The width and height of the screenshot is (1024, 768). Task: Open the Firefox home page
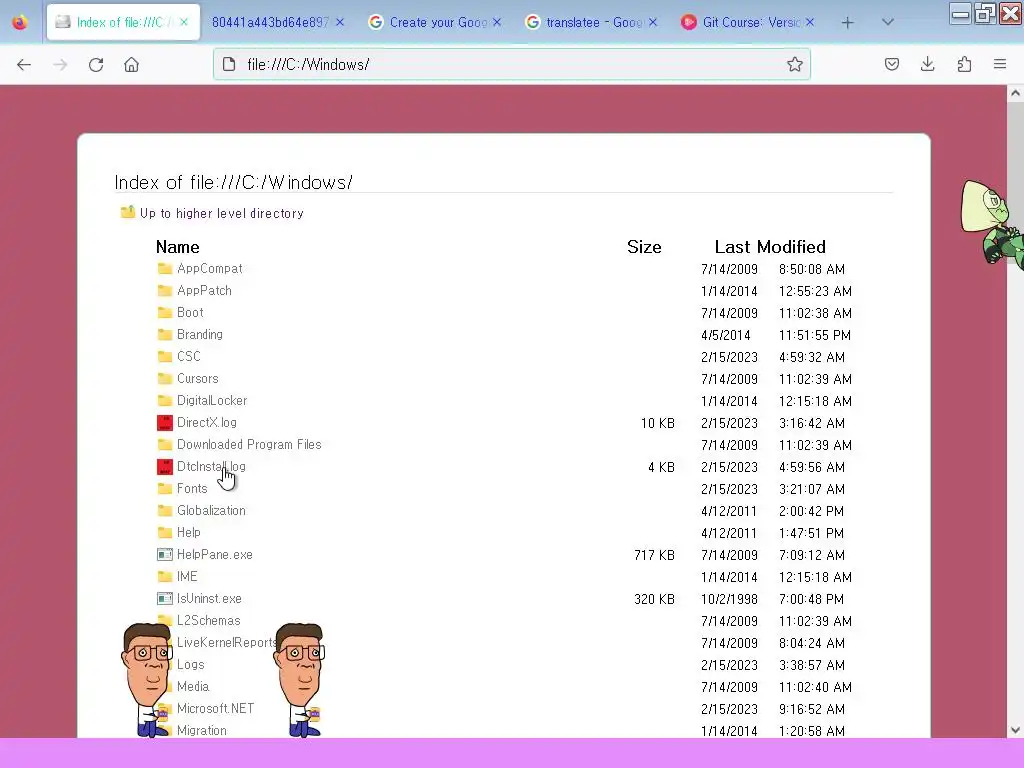131,65
